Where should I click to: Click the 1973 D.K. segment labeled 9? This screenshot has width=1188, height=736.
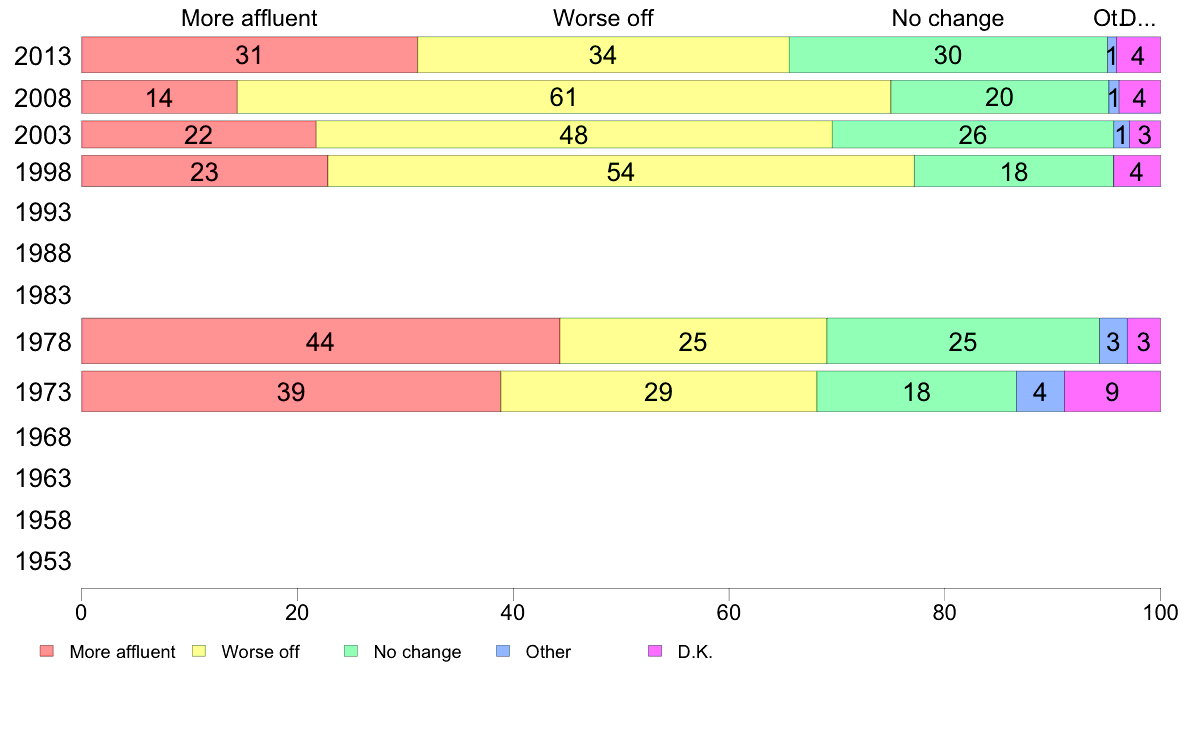coord(1112,391)
